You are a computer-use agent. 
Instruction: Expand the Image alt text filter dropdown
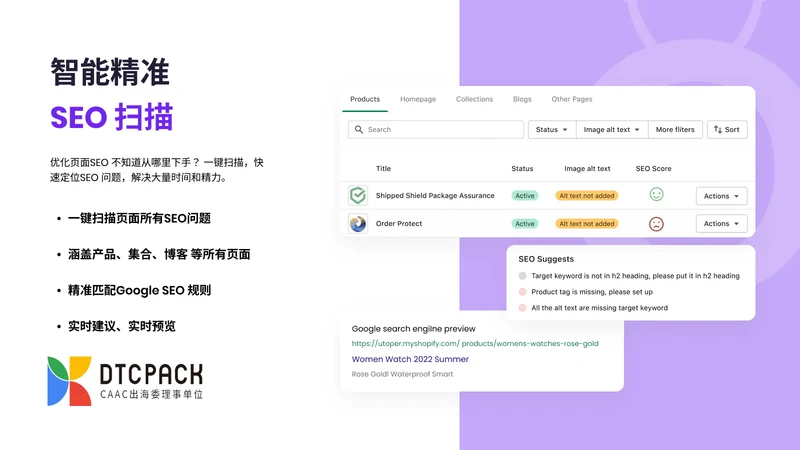point(612,130)
